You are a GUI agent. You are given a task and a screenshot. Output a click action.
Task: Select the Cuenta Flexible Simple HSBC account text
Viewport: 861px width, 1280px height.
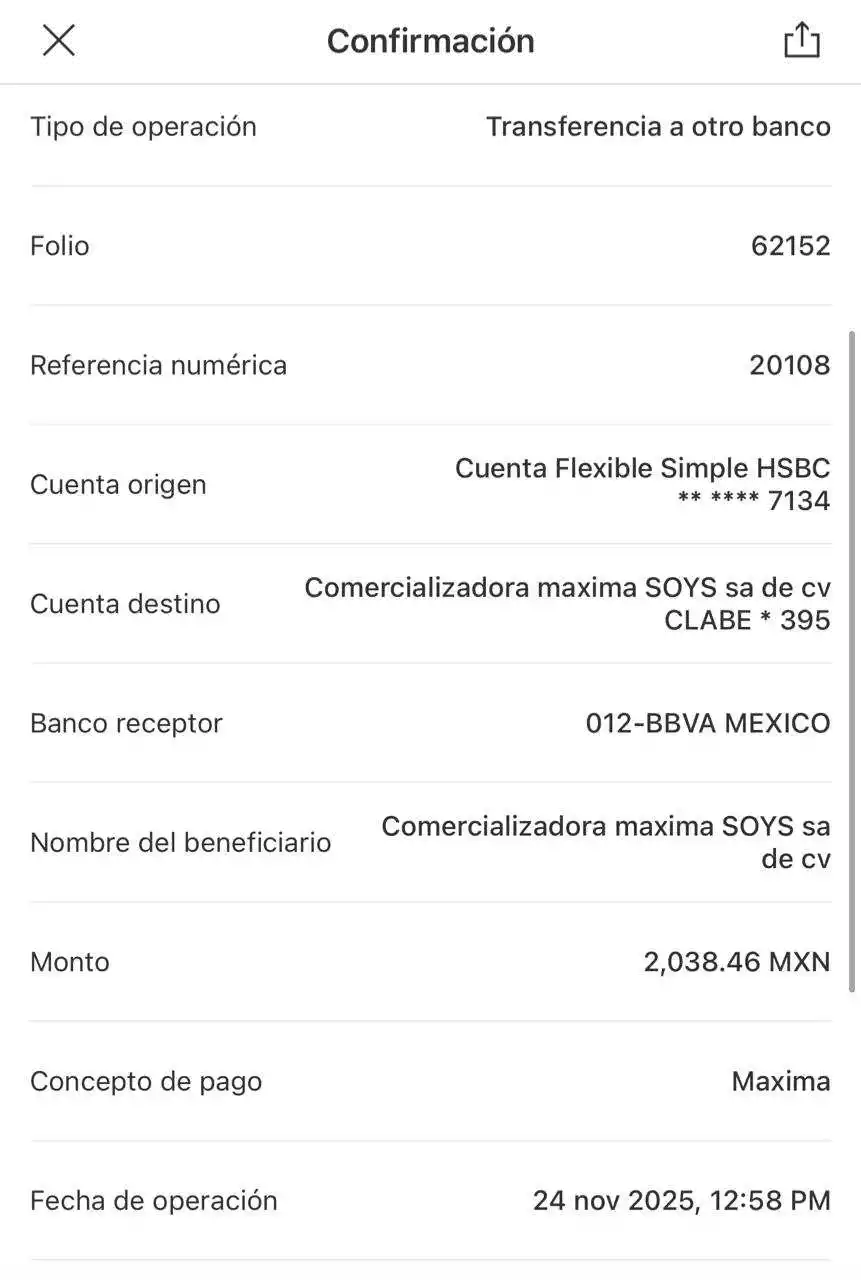click(x=642, y=468)
